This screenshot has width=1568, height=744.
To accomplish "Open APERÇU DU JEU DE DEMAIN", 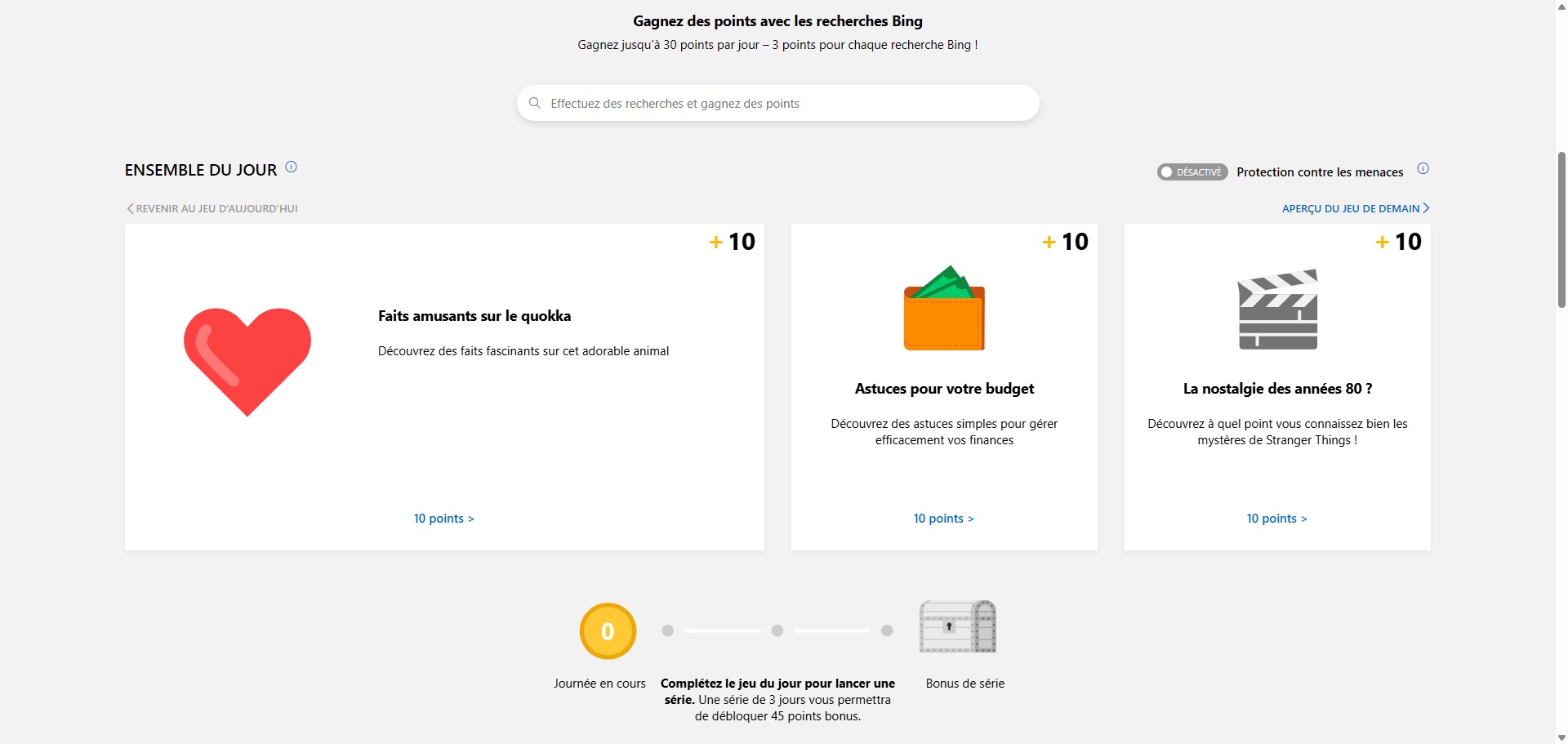I will [1349, 208].
